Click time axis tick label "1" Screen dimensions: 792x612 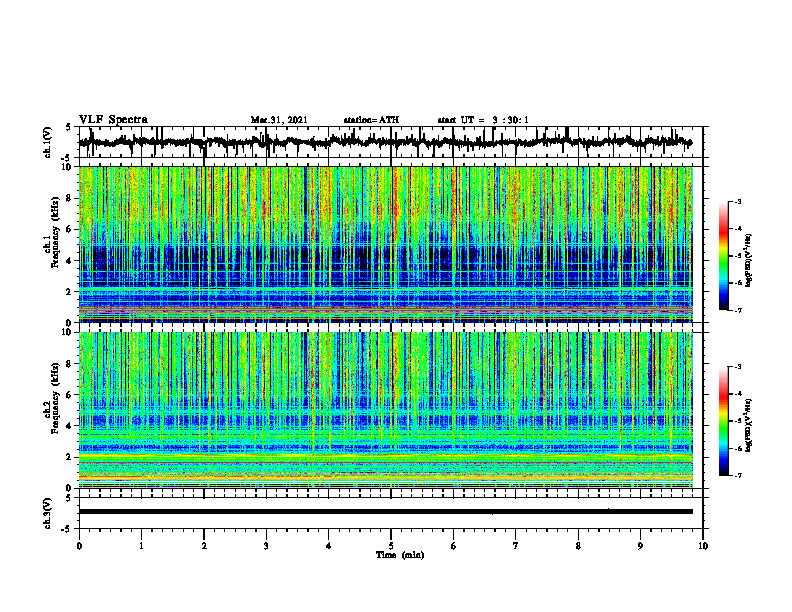141,546
